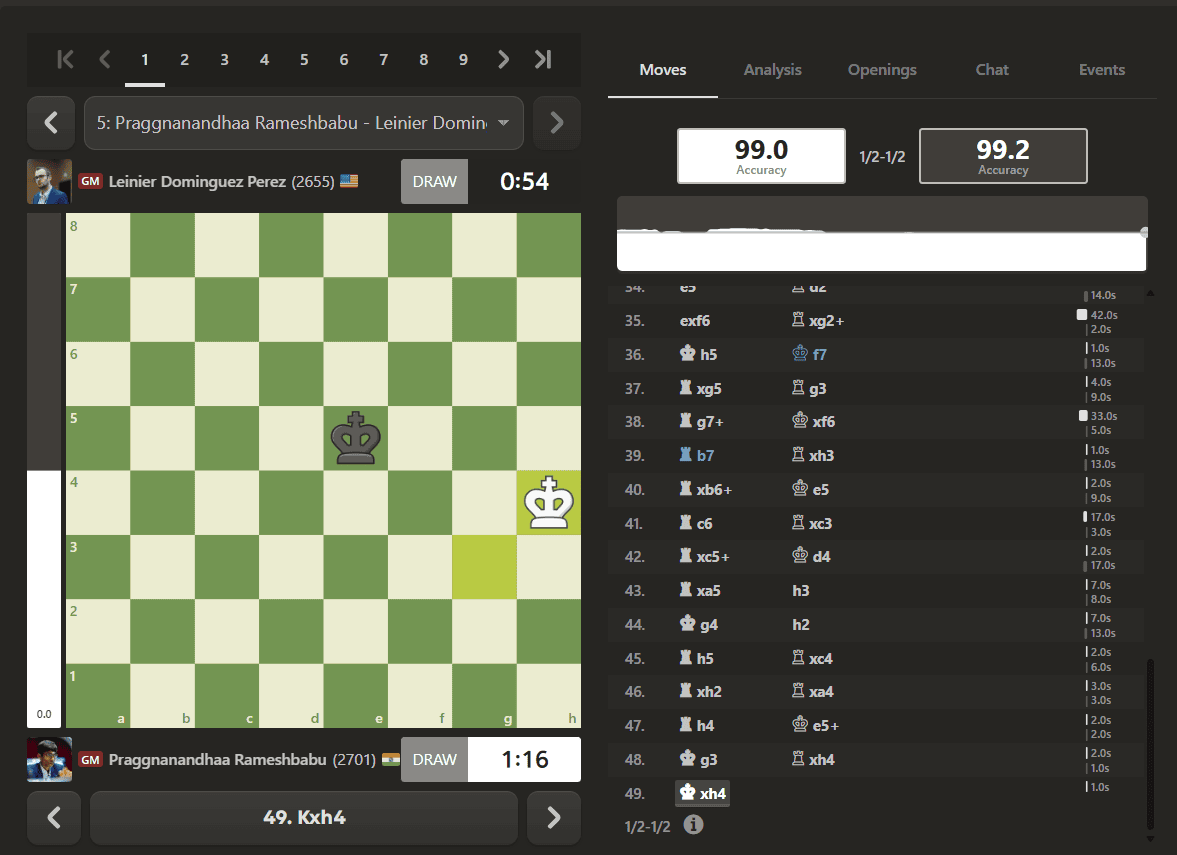The width and height of the screenshot is (1177, 855).
Task: Click the game result info icon
Action: [694, 825]
